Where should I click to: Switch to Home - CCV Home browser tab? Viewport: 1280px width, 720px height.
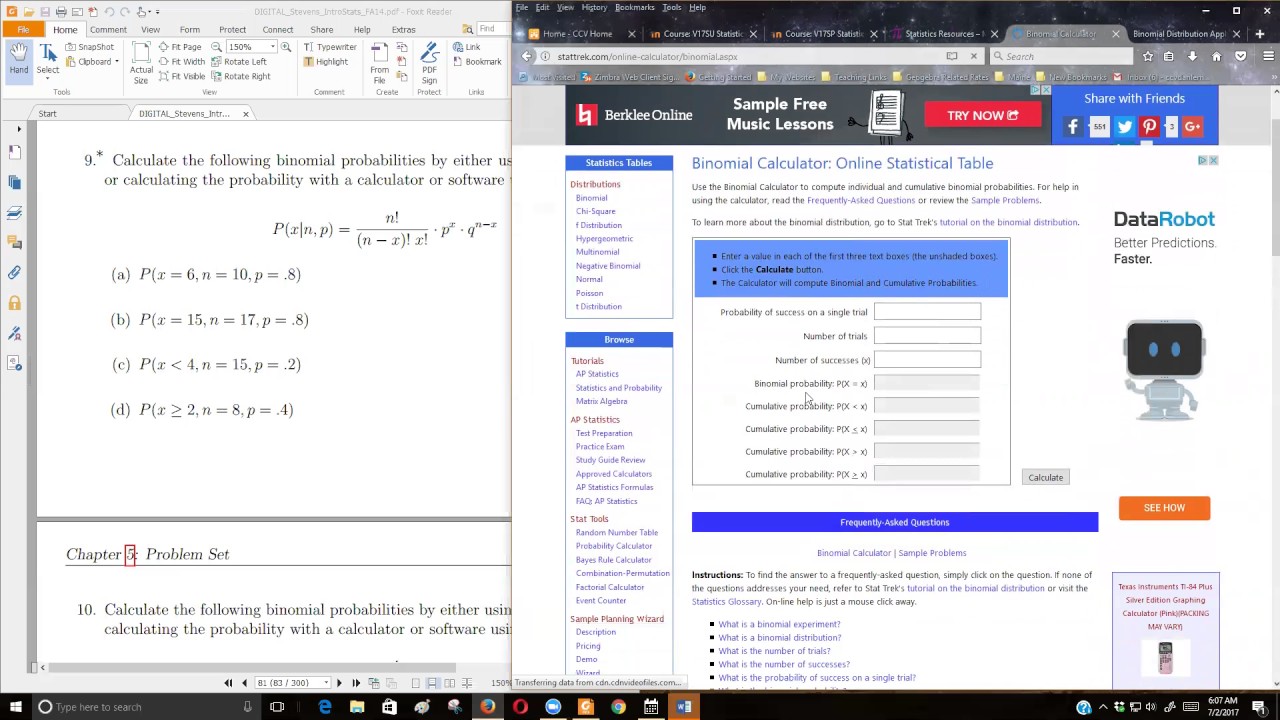[577, 34]
